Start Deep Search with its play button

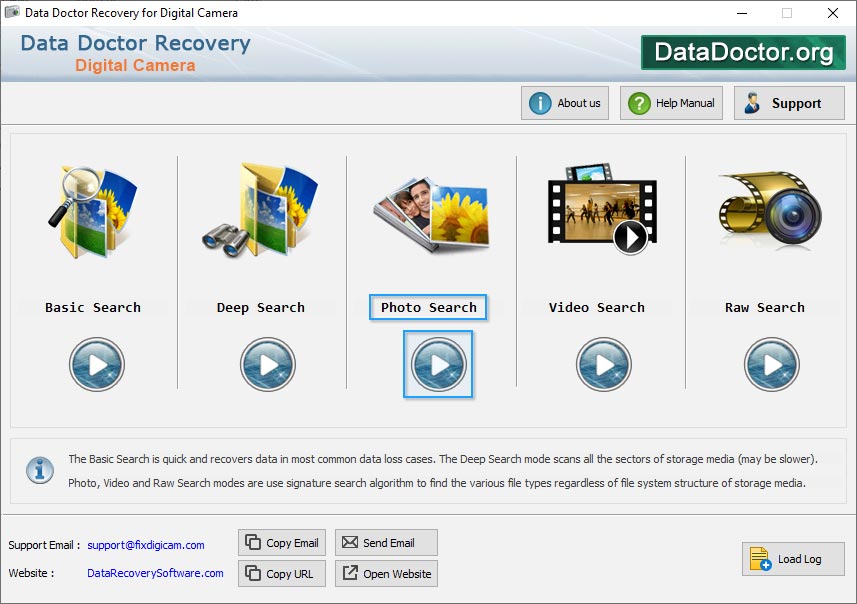tap(268, 364)
